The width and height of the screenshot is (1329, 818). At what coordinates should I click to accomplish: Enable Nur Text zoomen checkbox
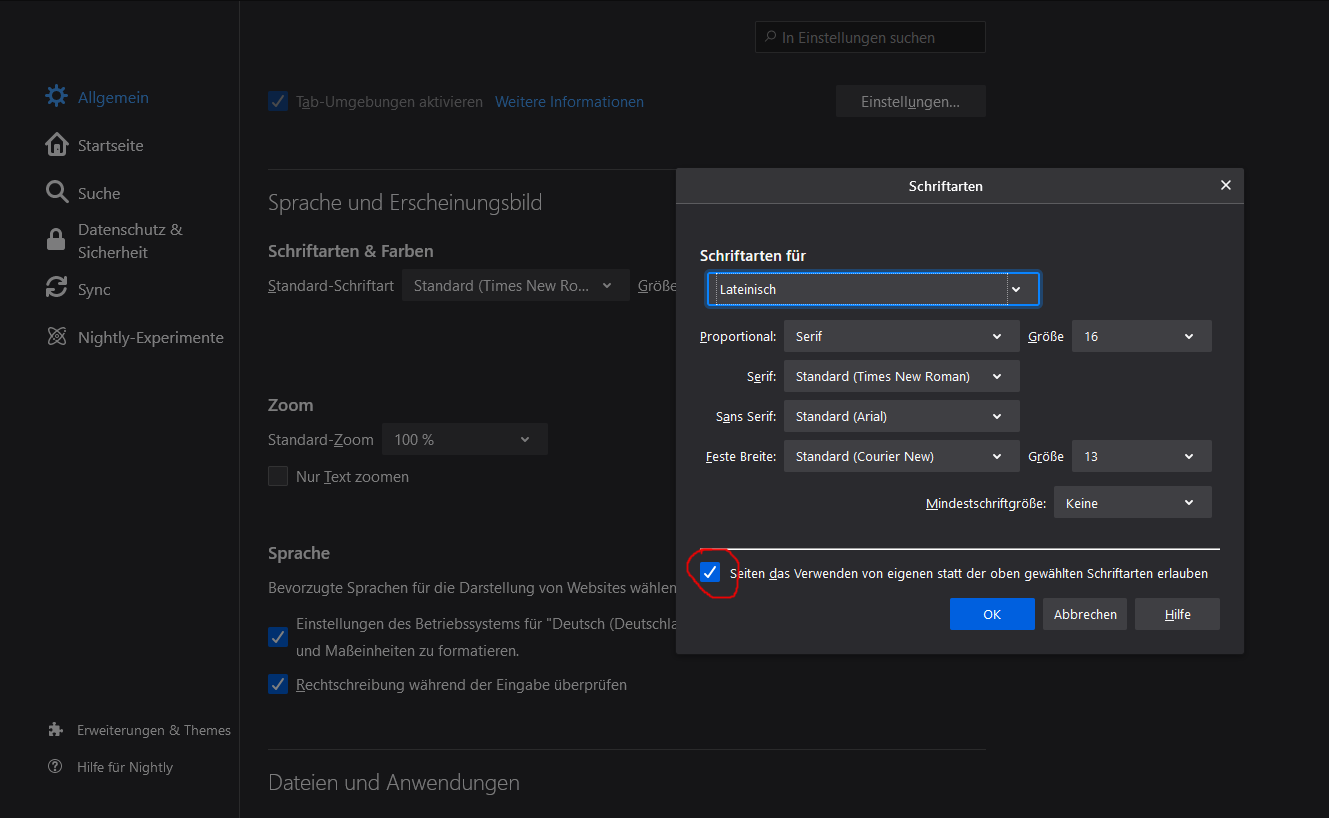tap(278, 477)
